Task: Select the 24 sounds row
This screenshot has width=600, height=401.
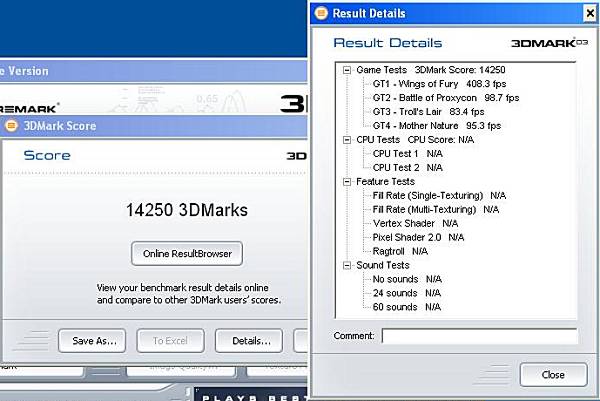Action: tap(407, 293)
